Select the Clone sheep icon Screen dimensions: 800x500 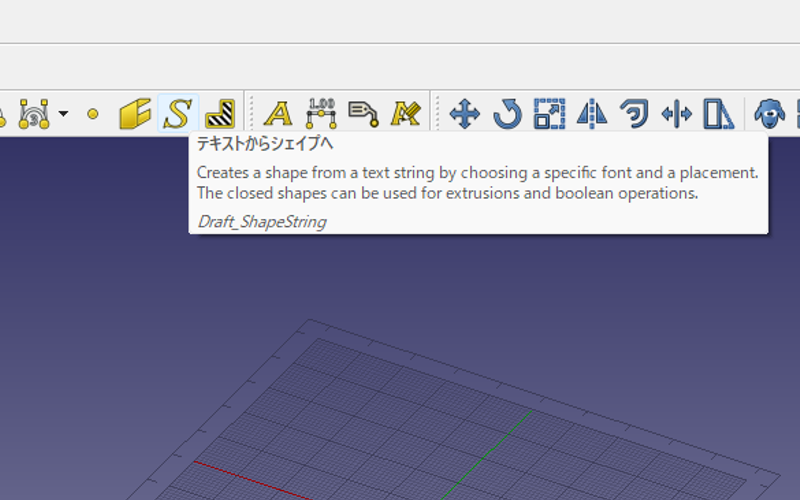[x=769, y=114]
